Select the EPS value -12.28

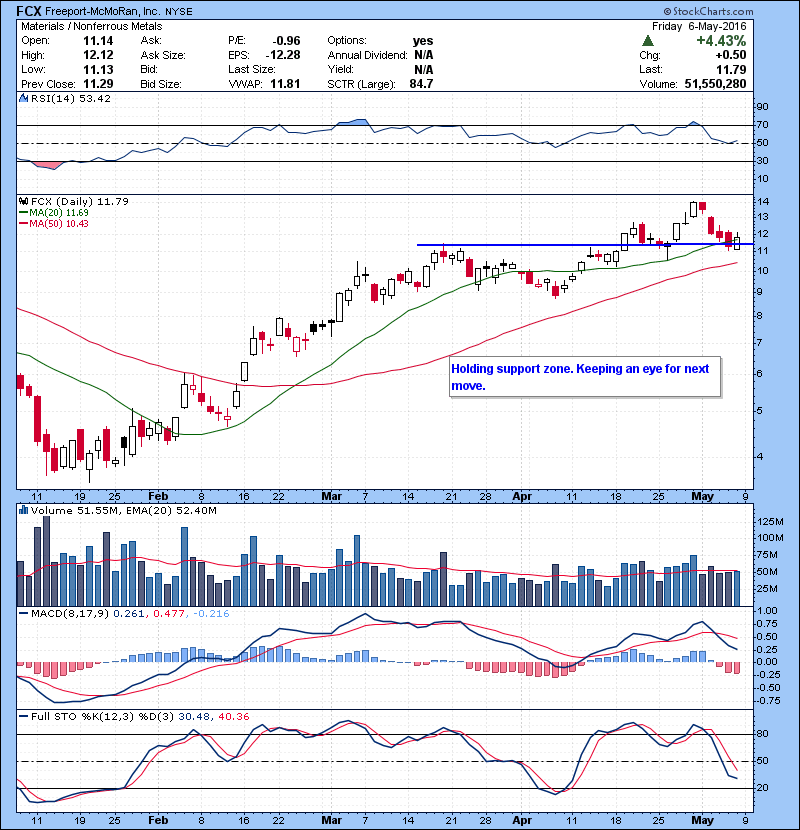coord(283,55)
